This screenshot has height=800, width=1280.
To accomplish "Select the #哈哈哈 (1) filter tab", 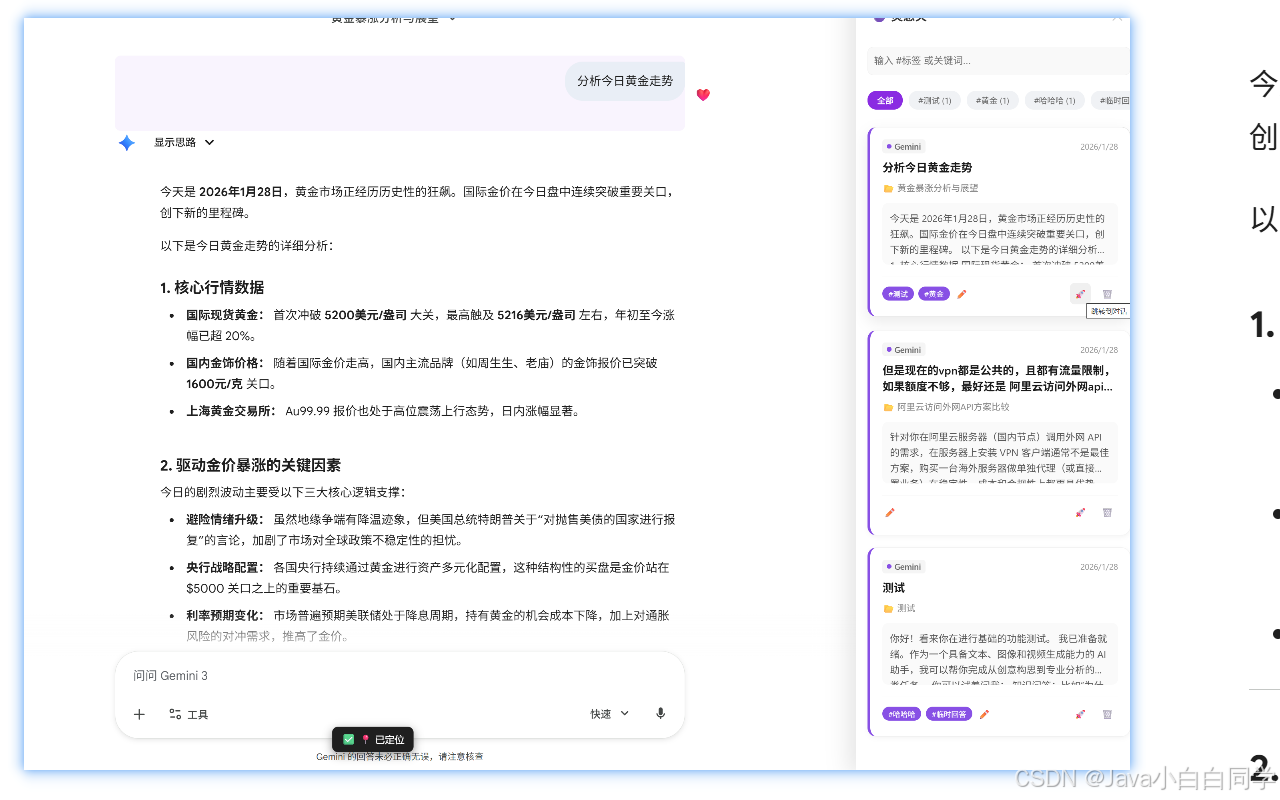I will click(x=1054, y=100).
